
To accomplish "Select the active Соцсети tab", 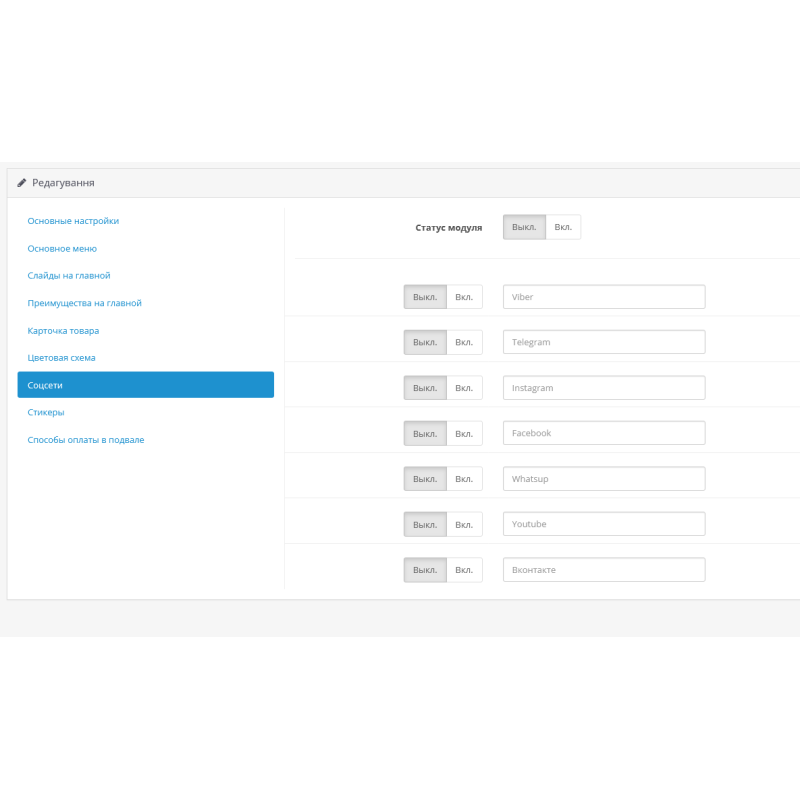I will [x=45, y=385].
